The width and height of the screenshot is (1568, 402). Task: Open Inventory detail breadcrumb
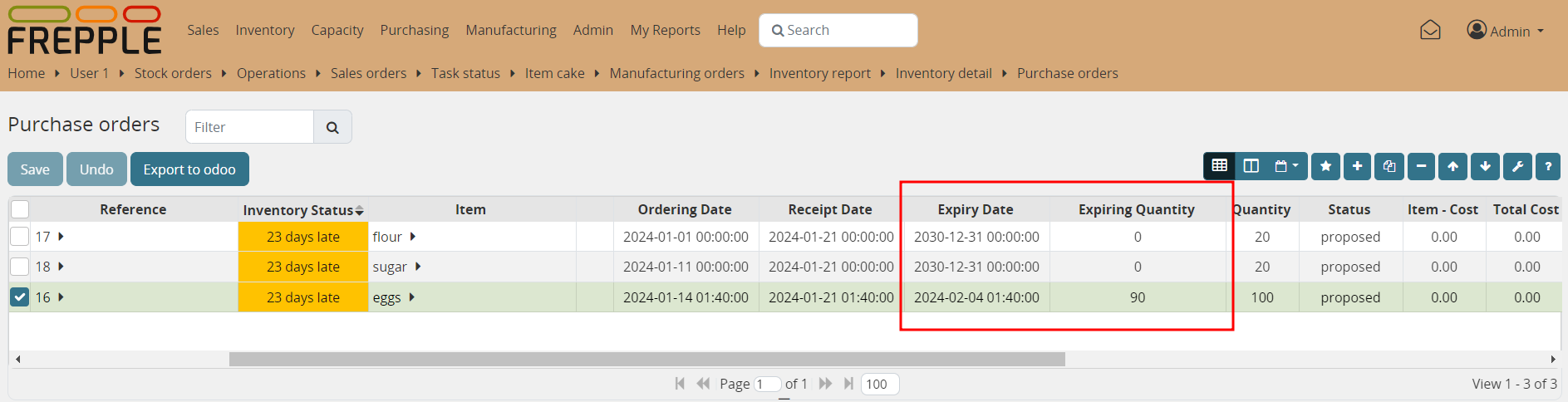[x=943, y=73]
